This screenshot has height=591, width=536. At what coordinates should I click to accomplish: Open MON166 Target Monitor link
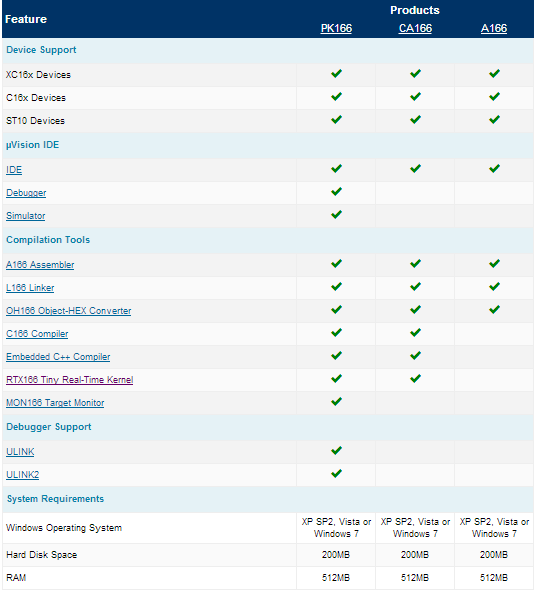[x=55, y=403]
